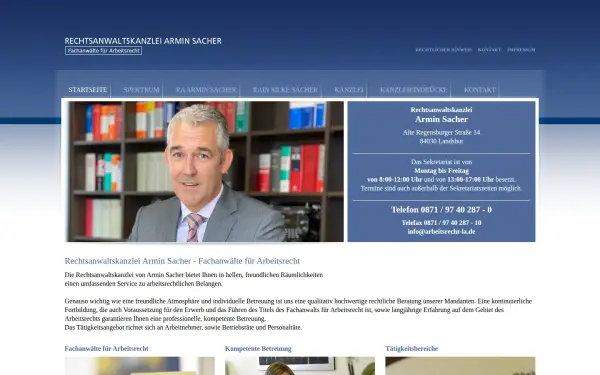The width and height of the screenshot is (600, 375).
Task: Open the Kontakt link in the header
Action: click(489, 50)
